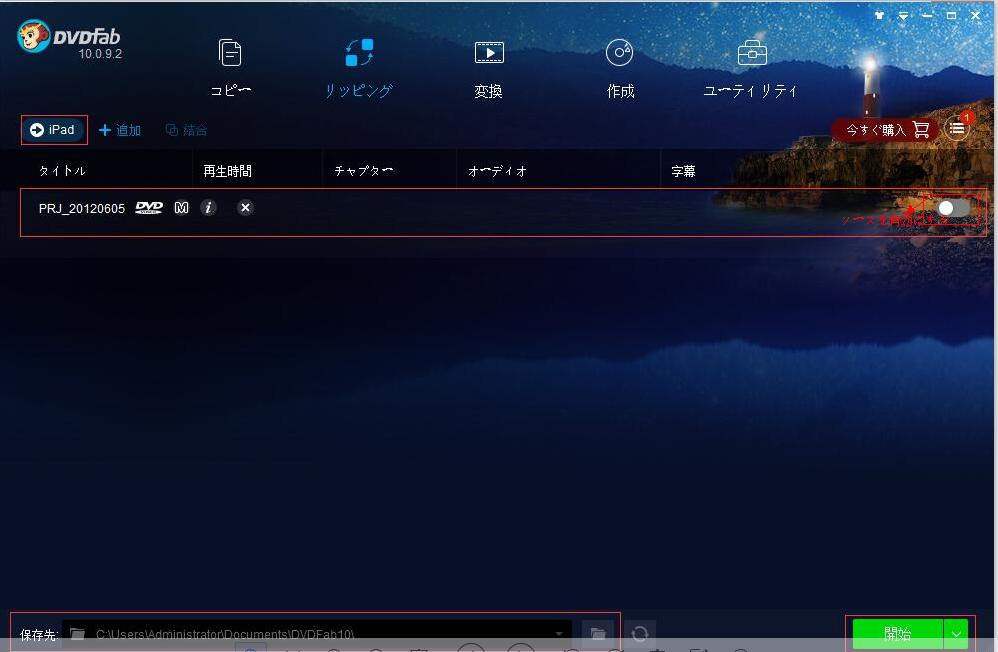
Task: Click the collapse arrow in the title bar
Action: pos(902,15)
